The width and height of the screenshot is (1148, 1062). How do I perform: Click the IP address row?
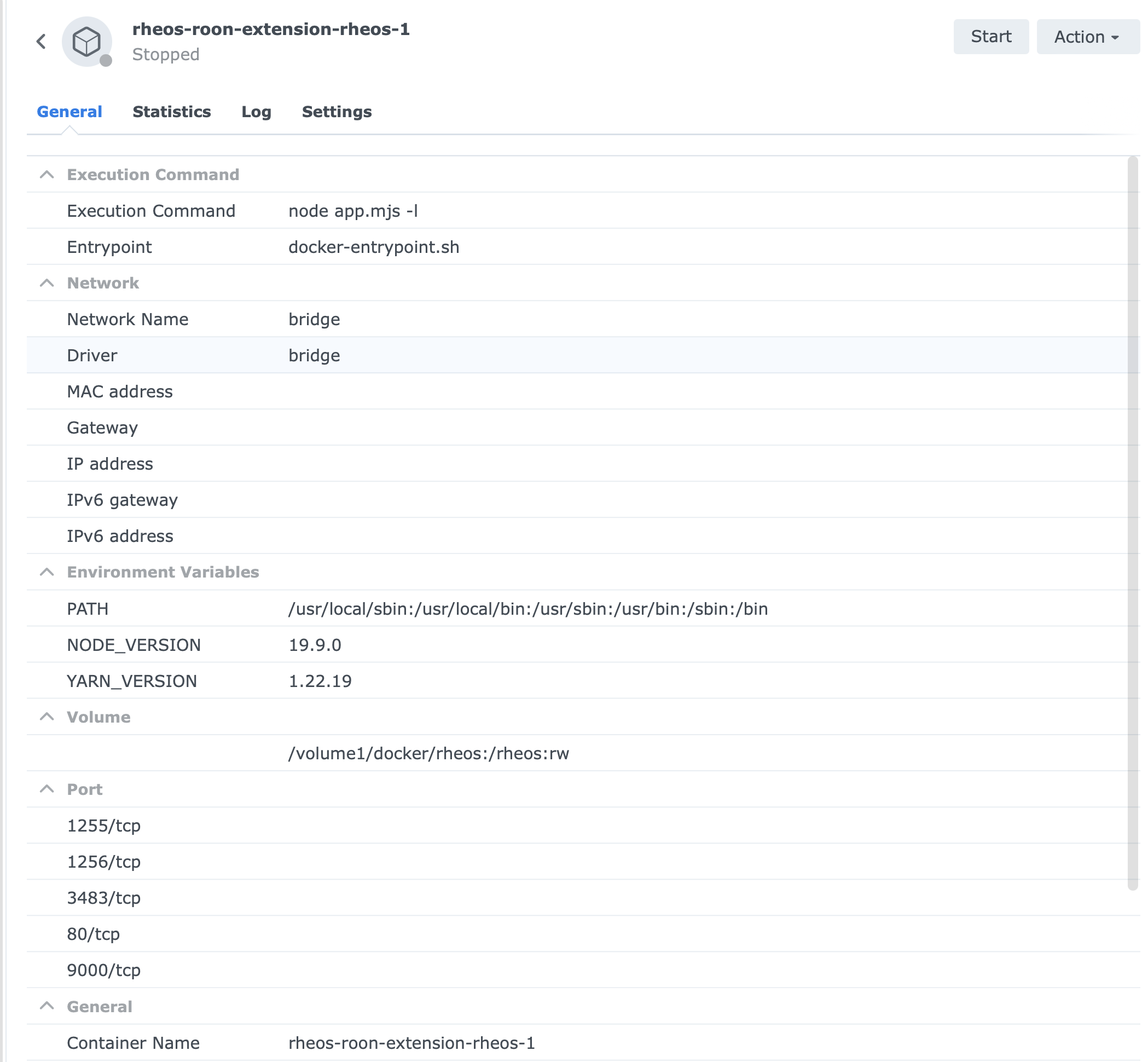[x=583, y=464]
